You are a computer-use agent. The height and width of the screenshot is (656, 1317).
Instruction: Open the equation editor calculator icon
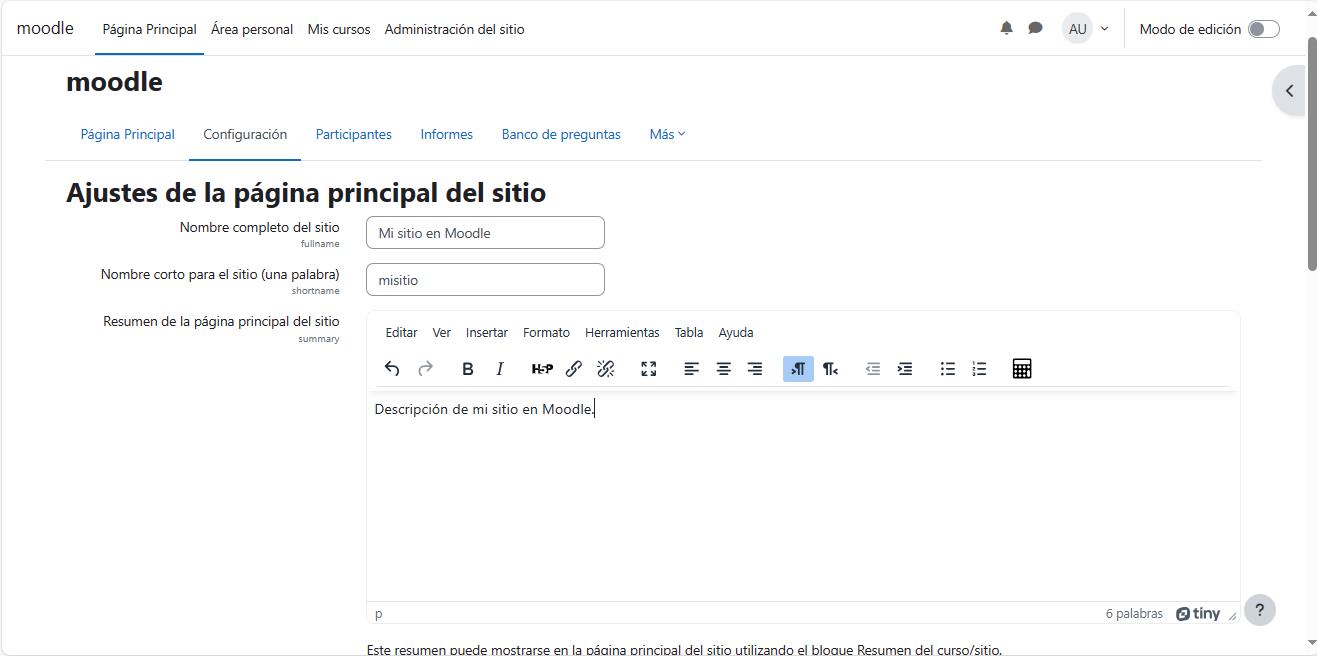coord(1022,369)
